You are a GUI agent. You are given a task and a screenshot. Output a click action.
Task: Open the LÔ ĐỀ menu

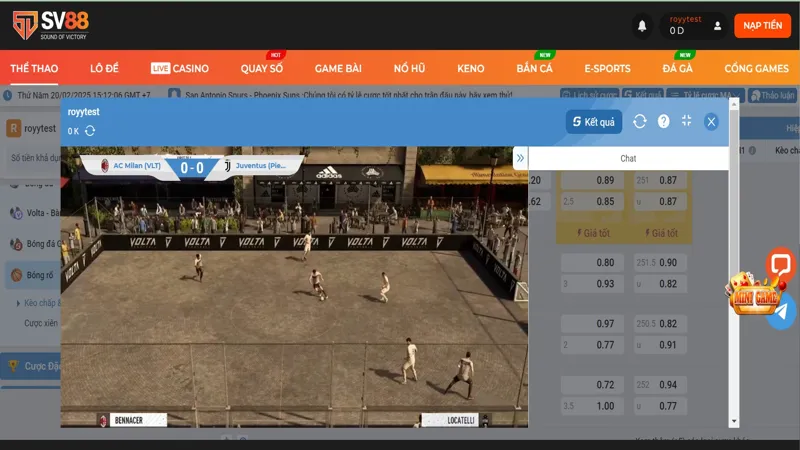pyautogui.click(x=104, y=68)
